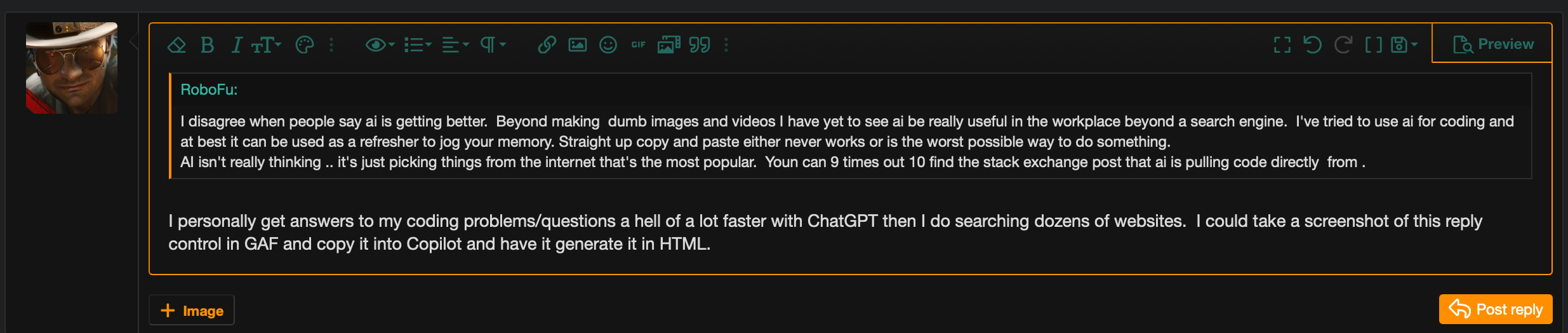
Task: Open the smilies emoji picker
Action: pyautogui.click(x=608, y=45)
